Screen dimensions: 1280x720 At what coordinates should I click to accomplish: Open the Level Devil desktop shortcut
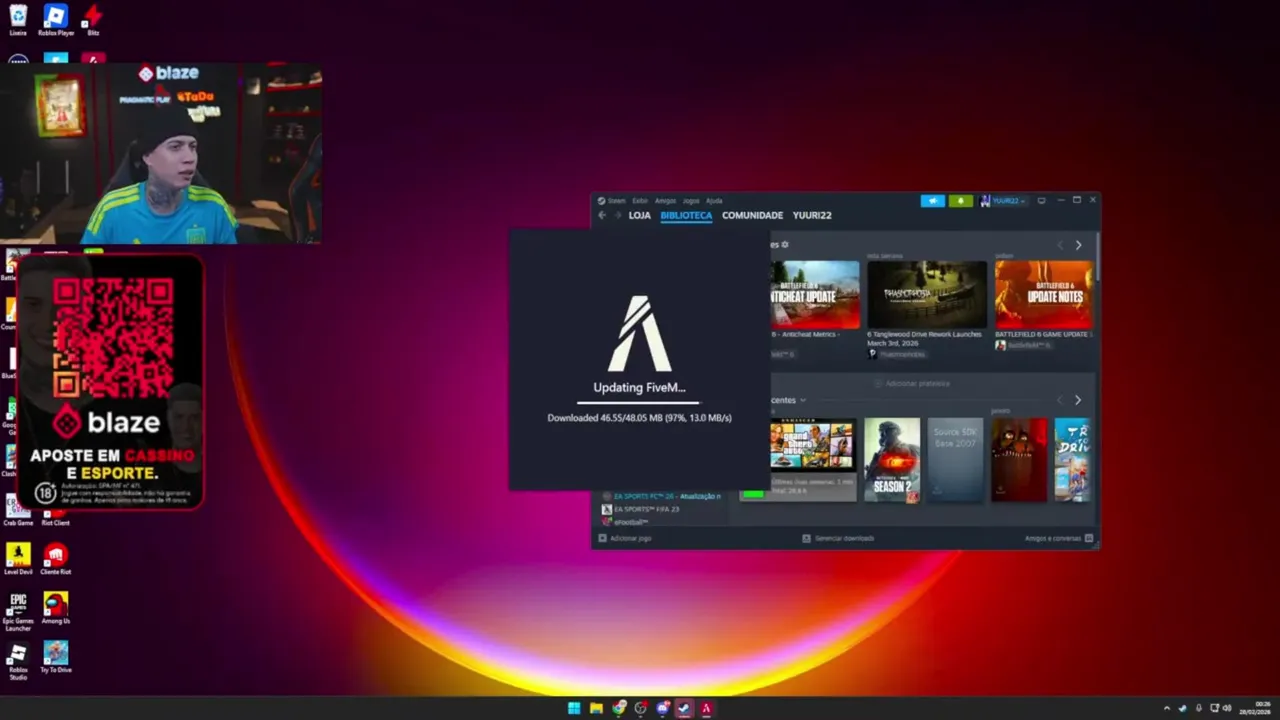tap(18, 558)
